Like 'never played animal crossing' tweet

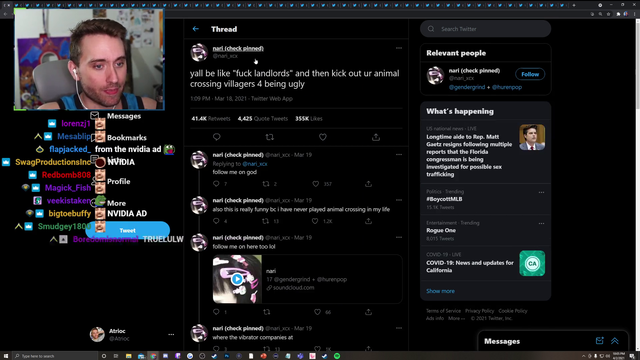click(x=315, y=221)
